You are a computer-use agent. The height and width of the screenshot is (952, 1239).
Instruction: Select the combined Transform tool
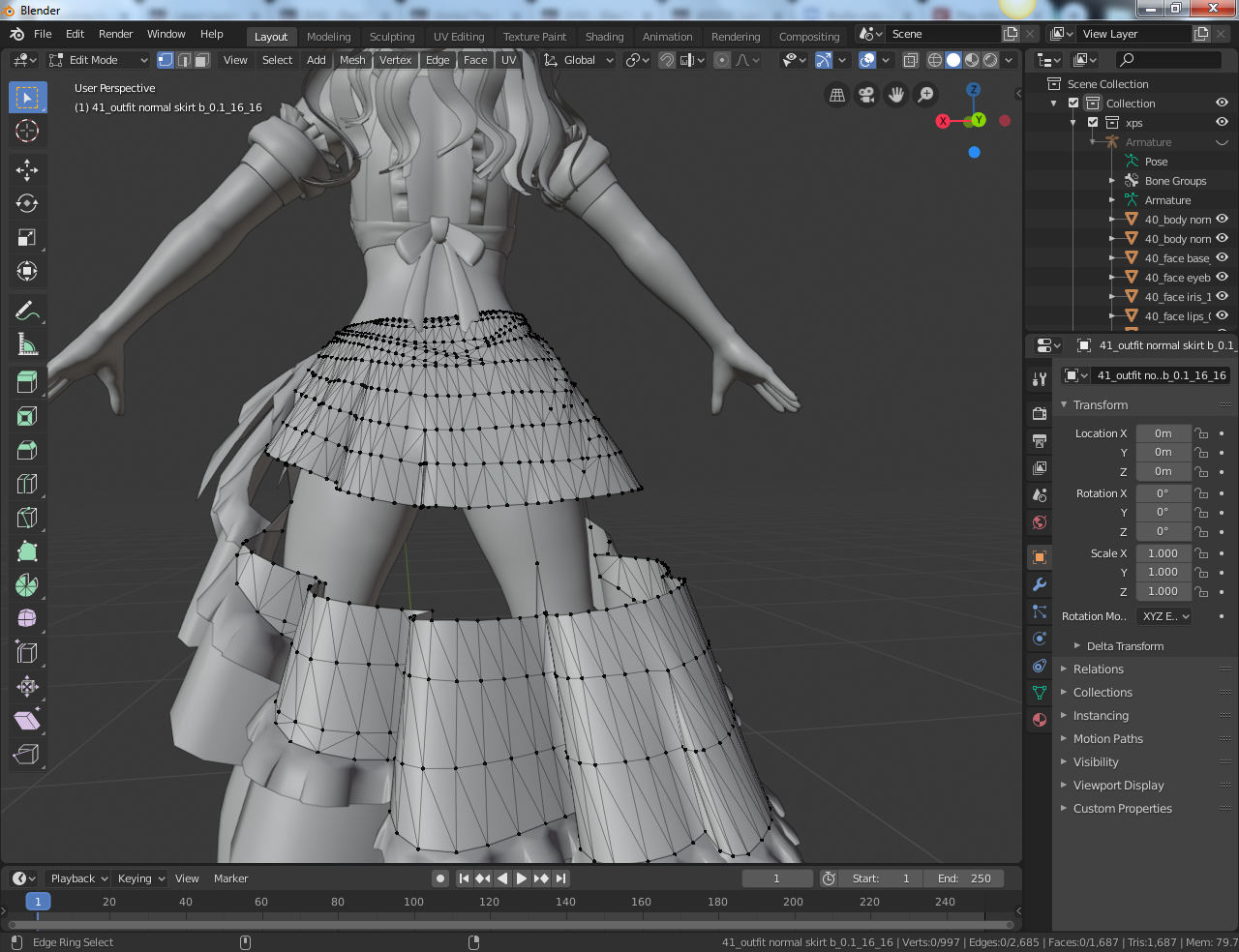point(27,272)
